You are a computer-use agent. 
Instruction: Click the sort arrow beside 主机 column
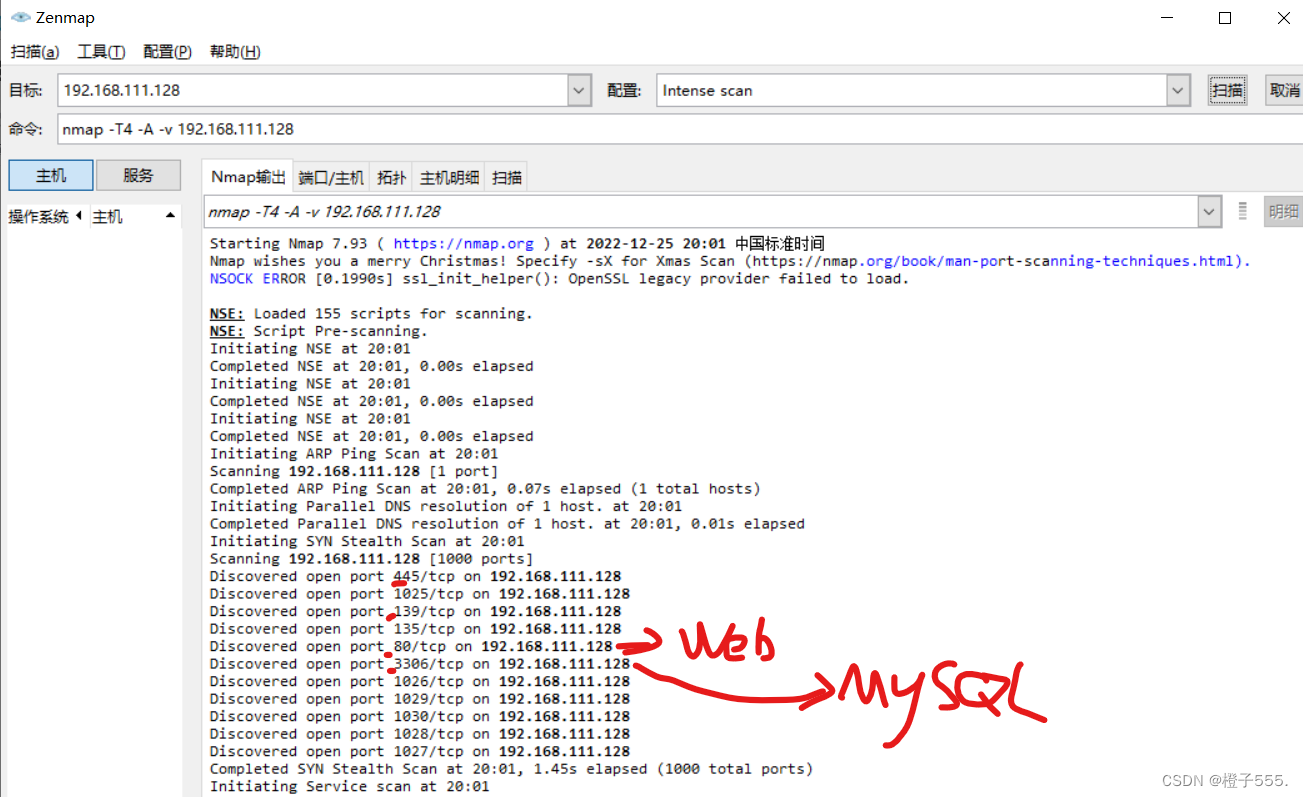tap(170, 216)
